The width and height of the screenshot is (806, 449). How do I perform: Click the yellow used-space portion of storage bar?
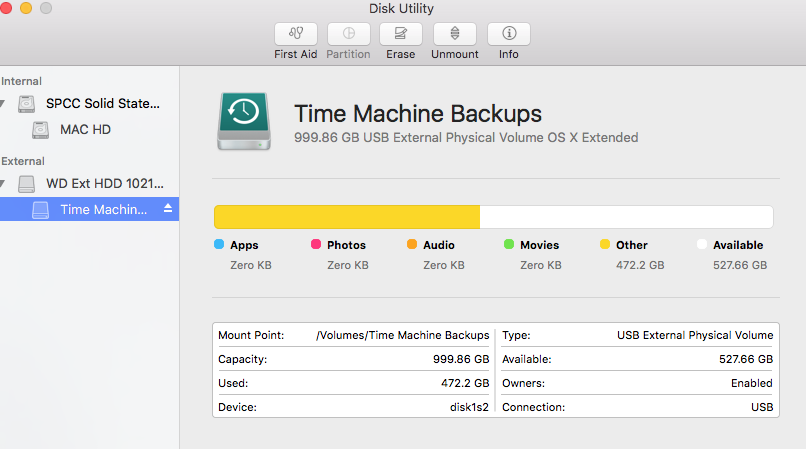point(346,217)
